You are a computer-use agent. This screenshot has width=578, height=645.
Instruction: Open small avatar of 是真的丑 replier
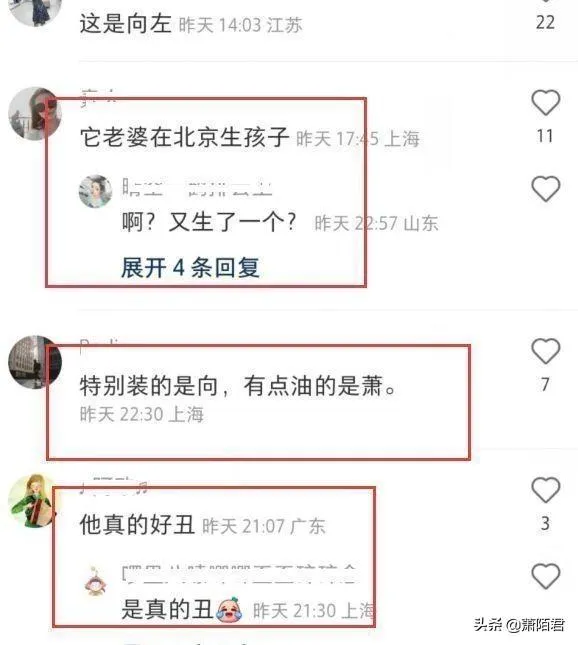coord(95,581)
